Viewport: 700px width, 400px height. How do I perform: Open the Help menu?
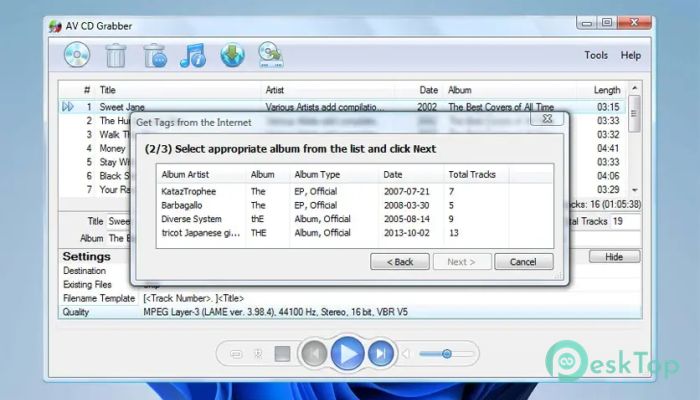point(630,55)
